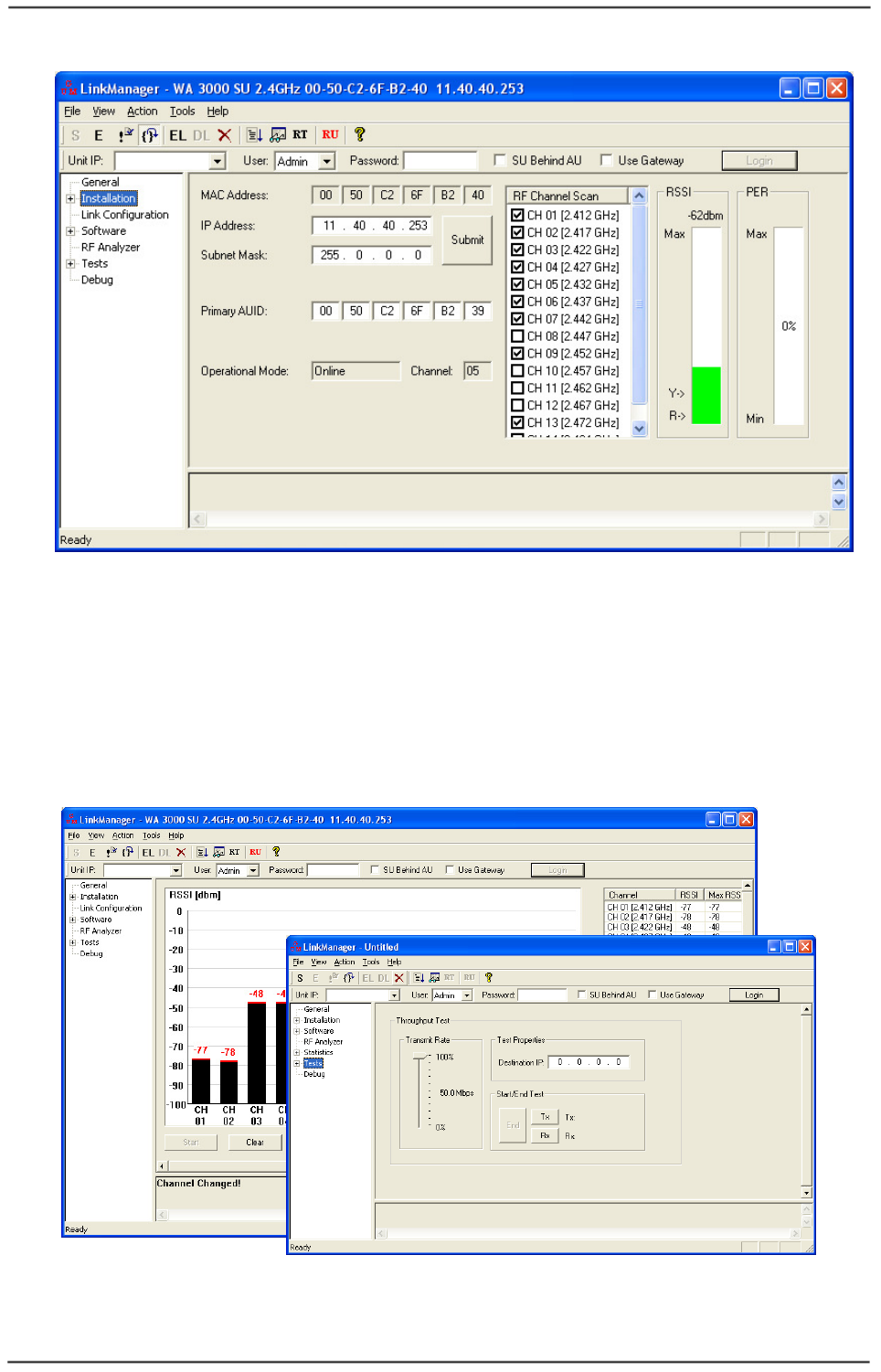Enable SU Behind AU in the Installation window
The image size is (881, 1372).
click(x=500, y=160)
